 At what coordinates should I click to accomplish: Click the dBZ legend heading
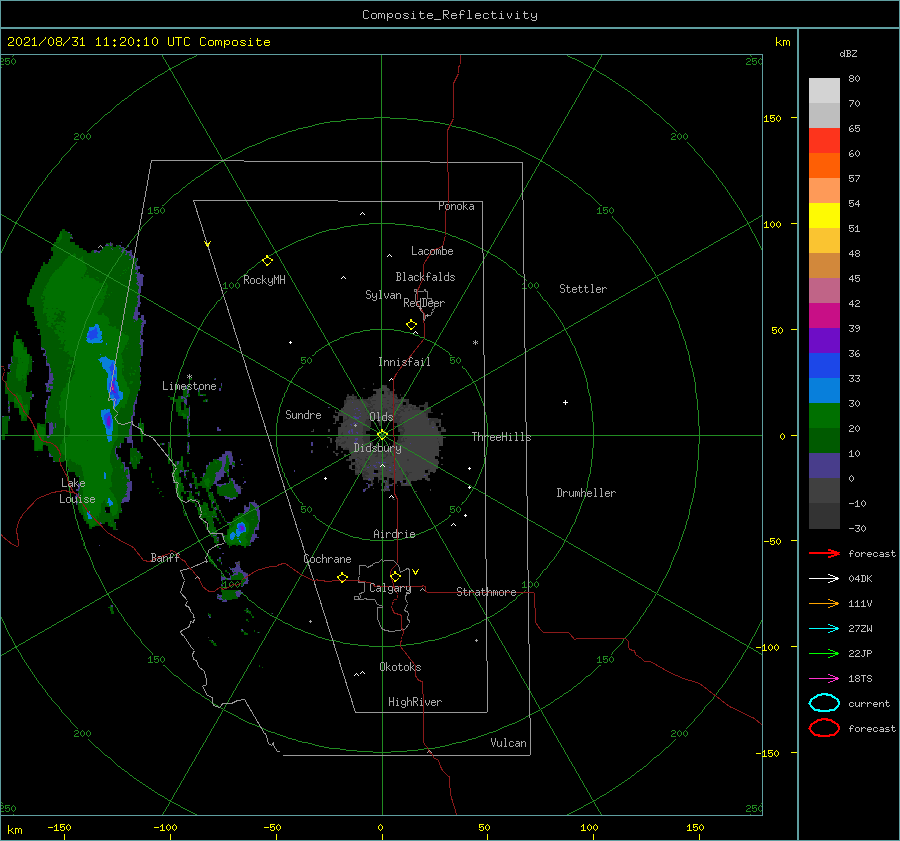click(x=848, y=53)
